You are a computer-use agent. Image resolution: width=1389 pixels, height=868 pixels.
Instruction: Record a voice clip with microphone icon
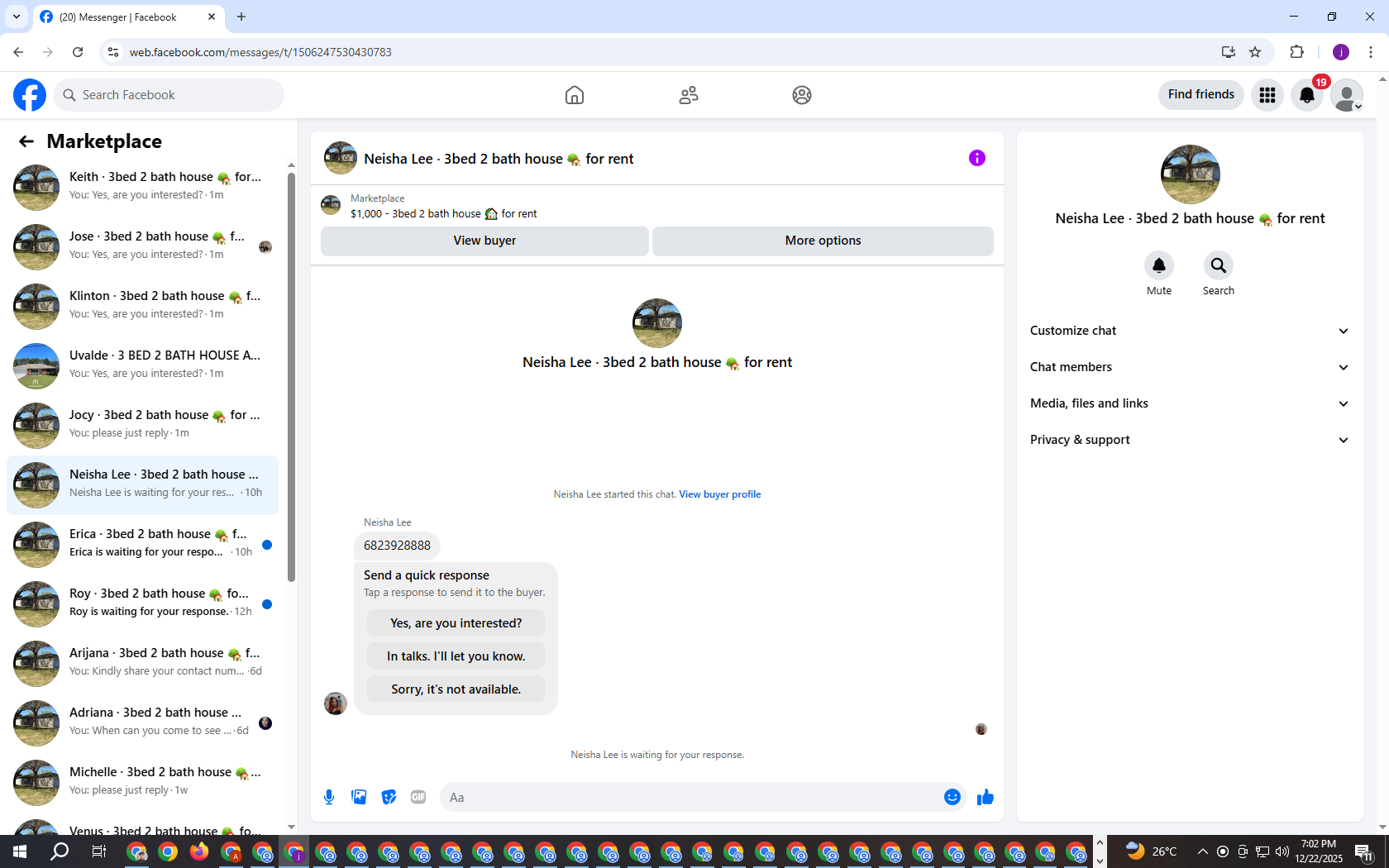(329, 797)
